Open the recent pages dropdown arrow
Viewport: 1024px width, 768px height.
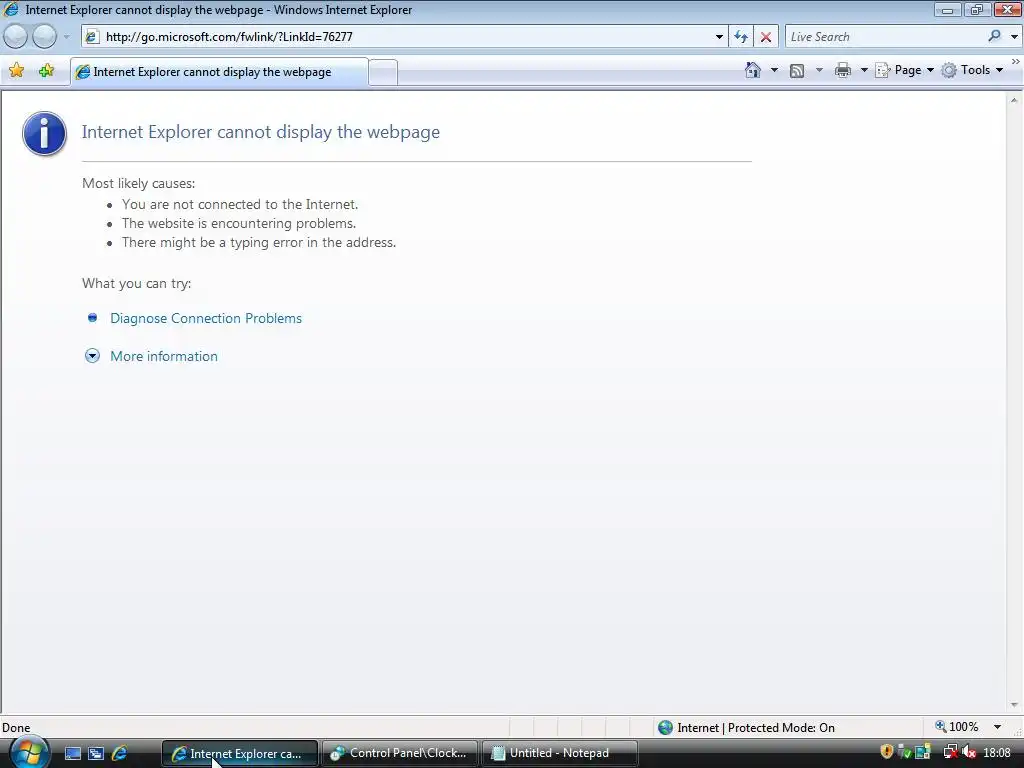(66, 37)
